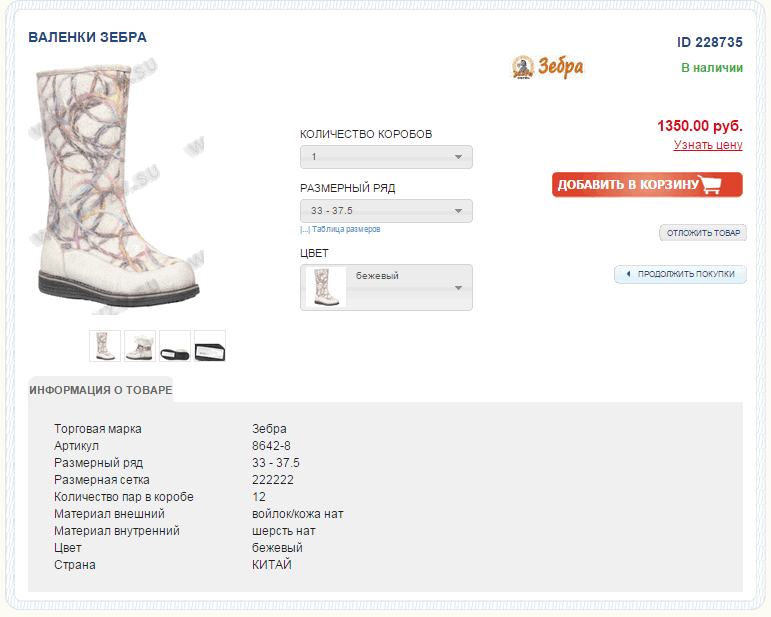771x617 pixels.
Task: Open the Количество коробов dropdown
Action: tap(386, 157)
